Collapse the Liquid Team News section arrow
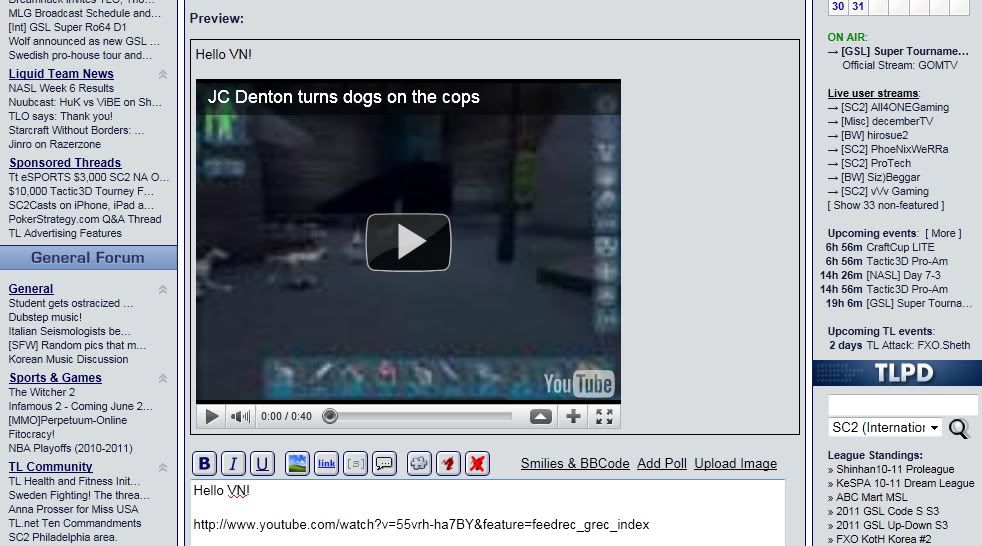The height and width of the screenshot is (546, 982). (x=163, y=75)
